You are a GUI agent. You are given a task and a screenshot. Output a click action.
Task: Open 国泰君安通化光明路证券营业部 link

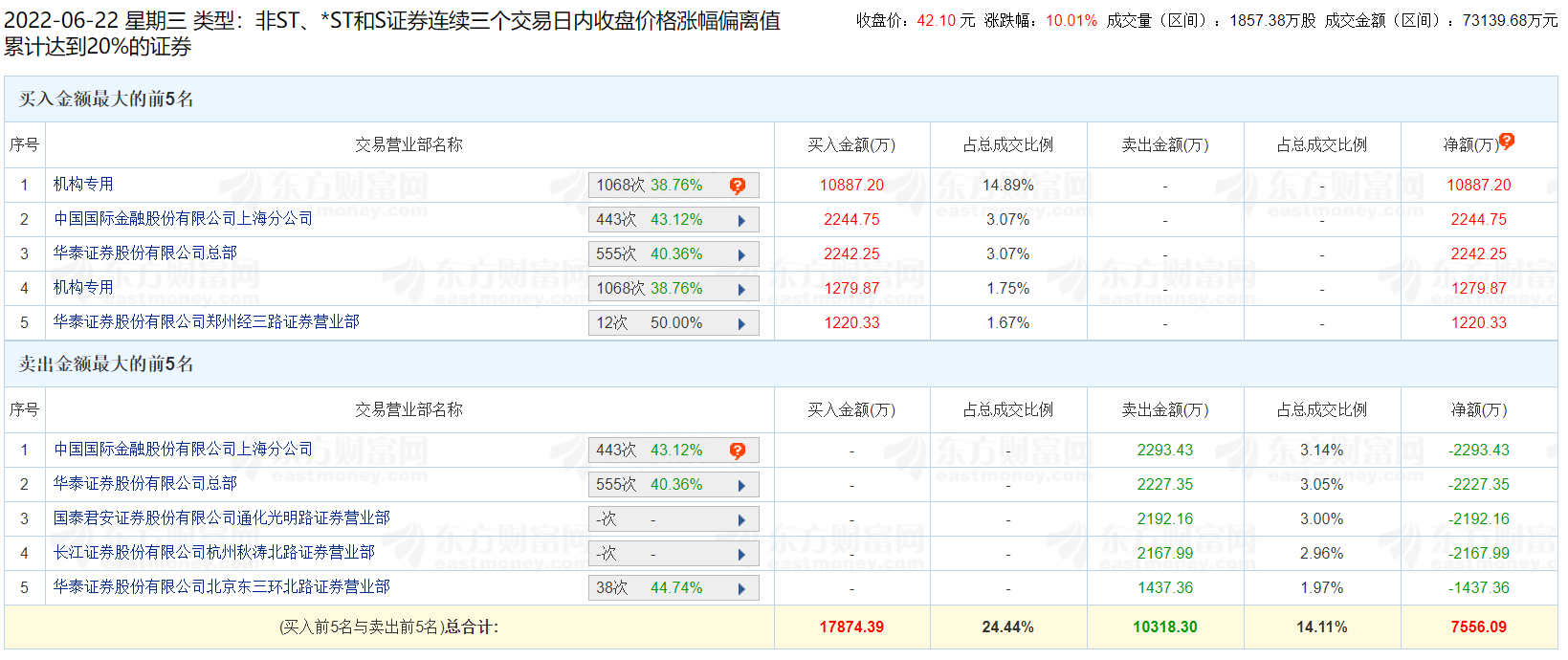(222, 518)
